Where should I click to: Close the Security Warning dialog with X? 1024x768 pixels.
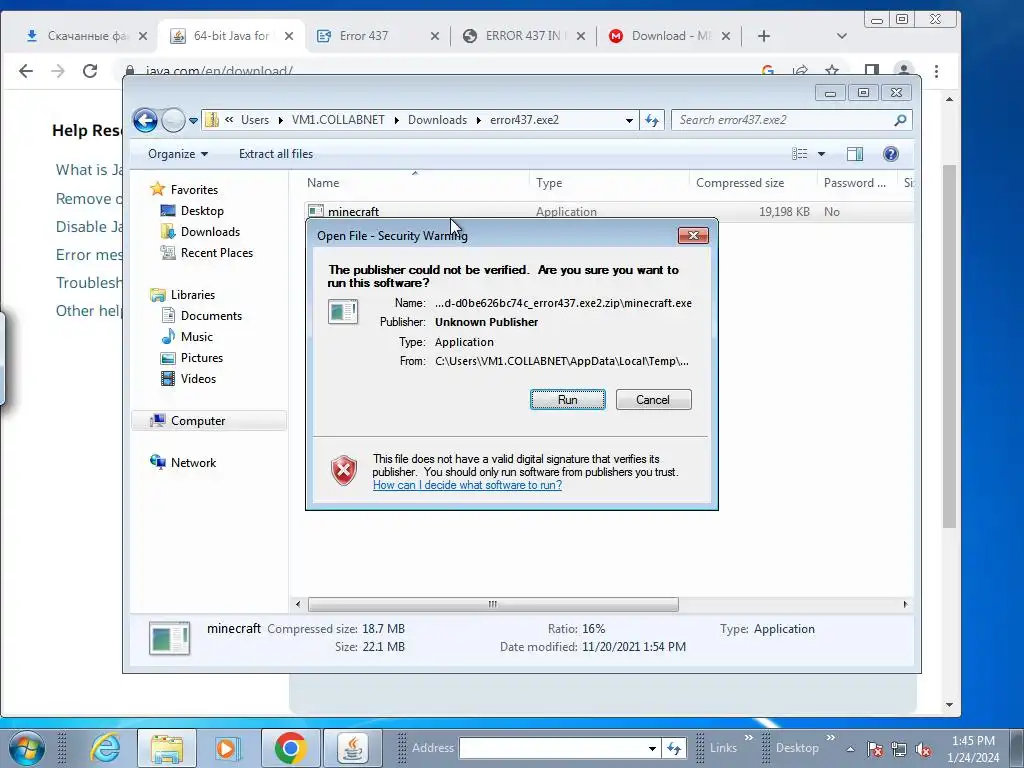coord(693,235)
